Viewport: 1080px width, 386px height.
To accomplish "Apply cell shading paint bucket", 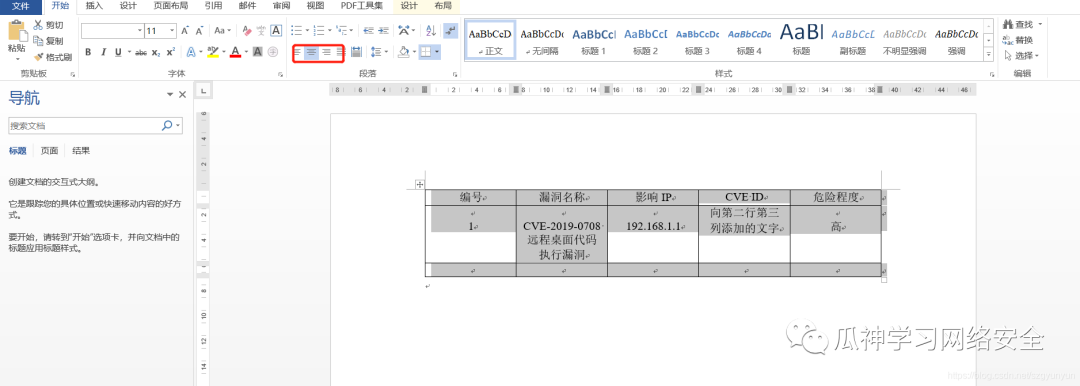I will pyautogui.click(x=404, y=52).
